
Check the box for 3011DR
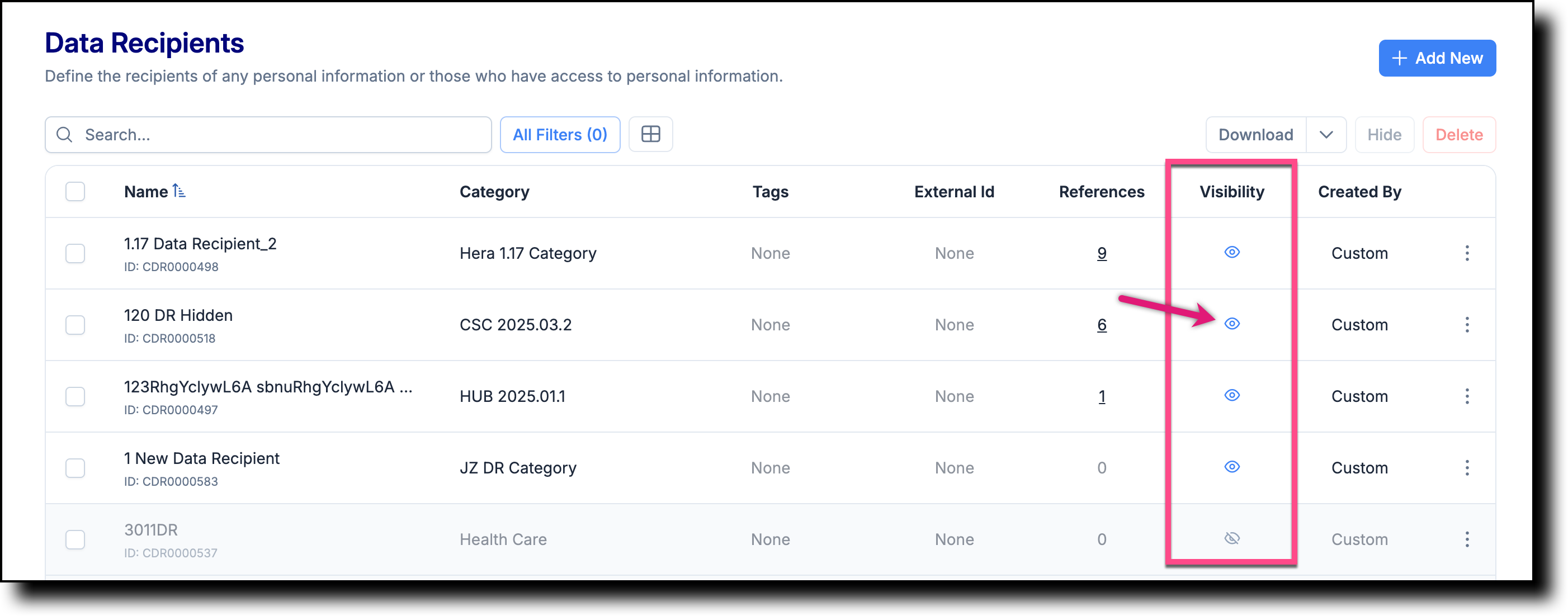coord(75,539)
